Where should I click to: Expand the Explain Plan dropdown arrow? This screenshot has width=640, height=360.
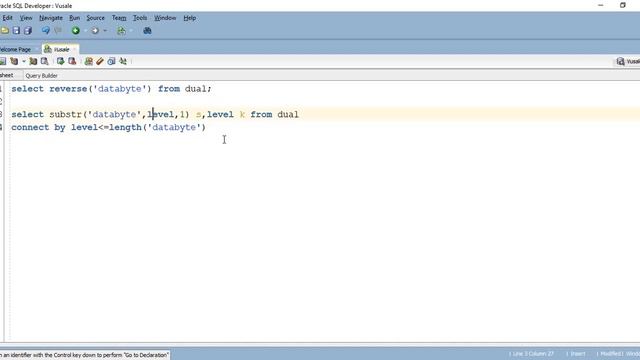click(x=24, y=62)
